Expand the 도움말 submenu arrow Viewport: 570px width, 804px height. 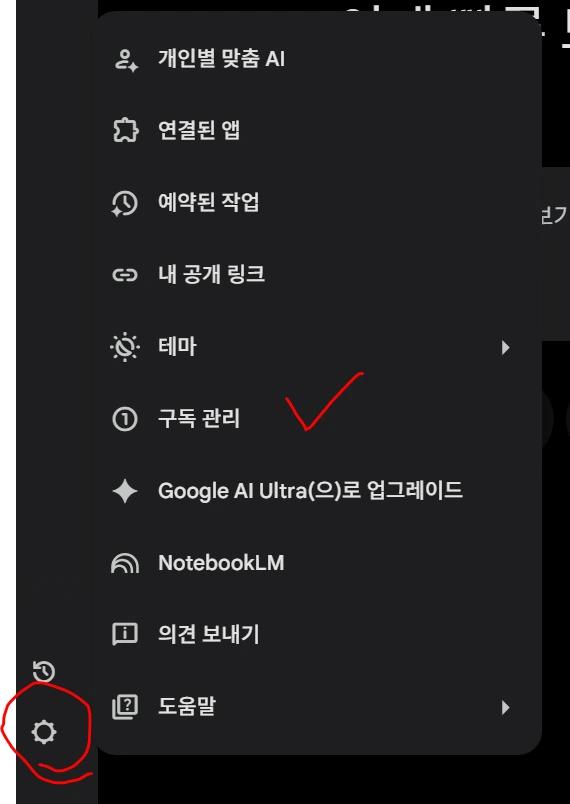coord(506,708)
